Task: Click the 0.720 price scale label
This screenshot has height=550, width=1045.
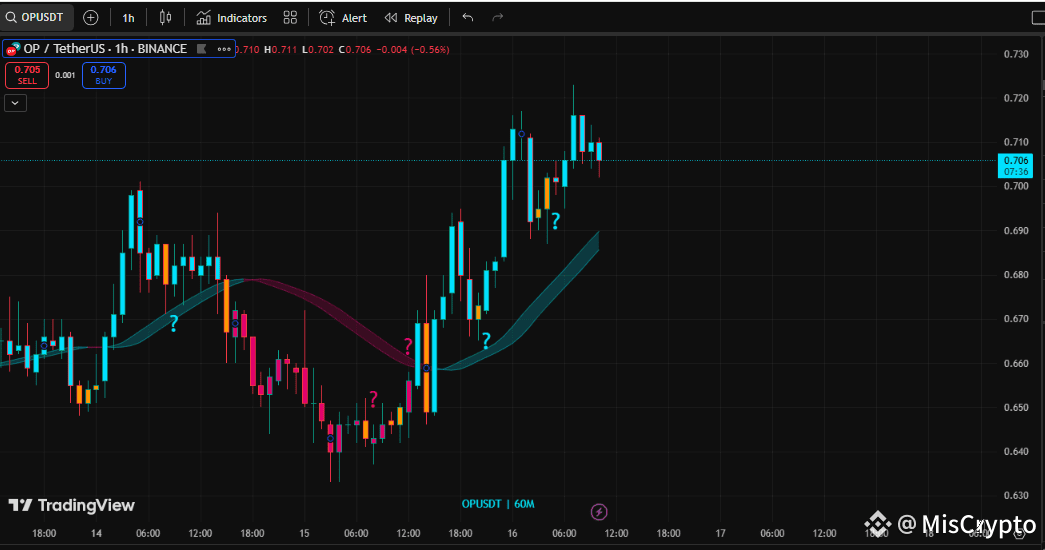Action: 1016,98
